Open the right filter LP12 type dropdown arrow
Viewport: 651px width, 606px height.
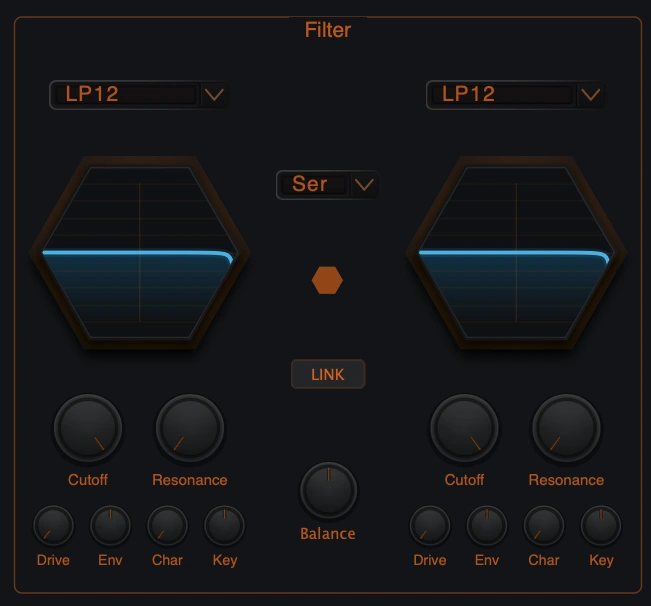click(x=590, y=95)
